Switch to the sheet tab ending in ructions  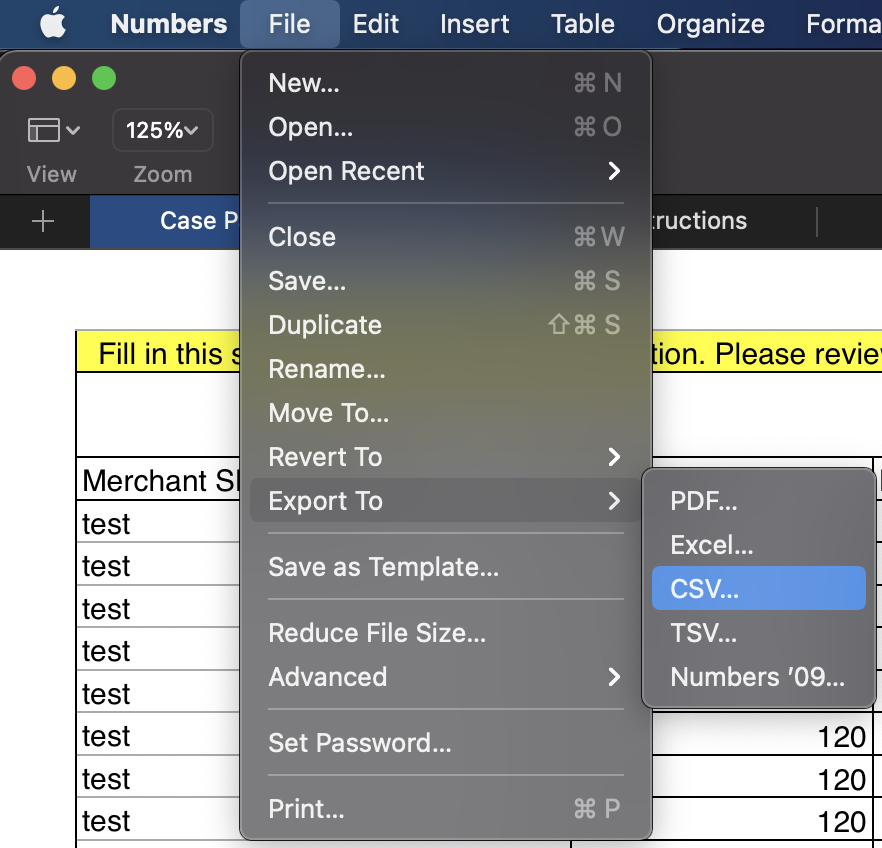click(733, 221)
